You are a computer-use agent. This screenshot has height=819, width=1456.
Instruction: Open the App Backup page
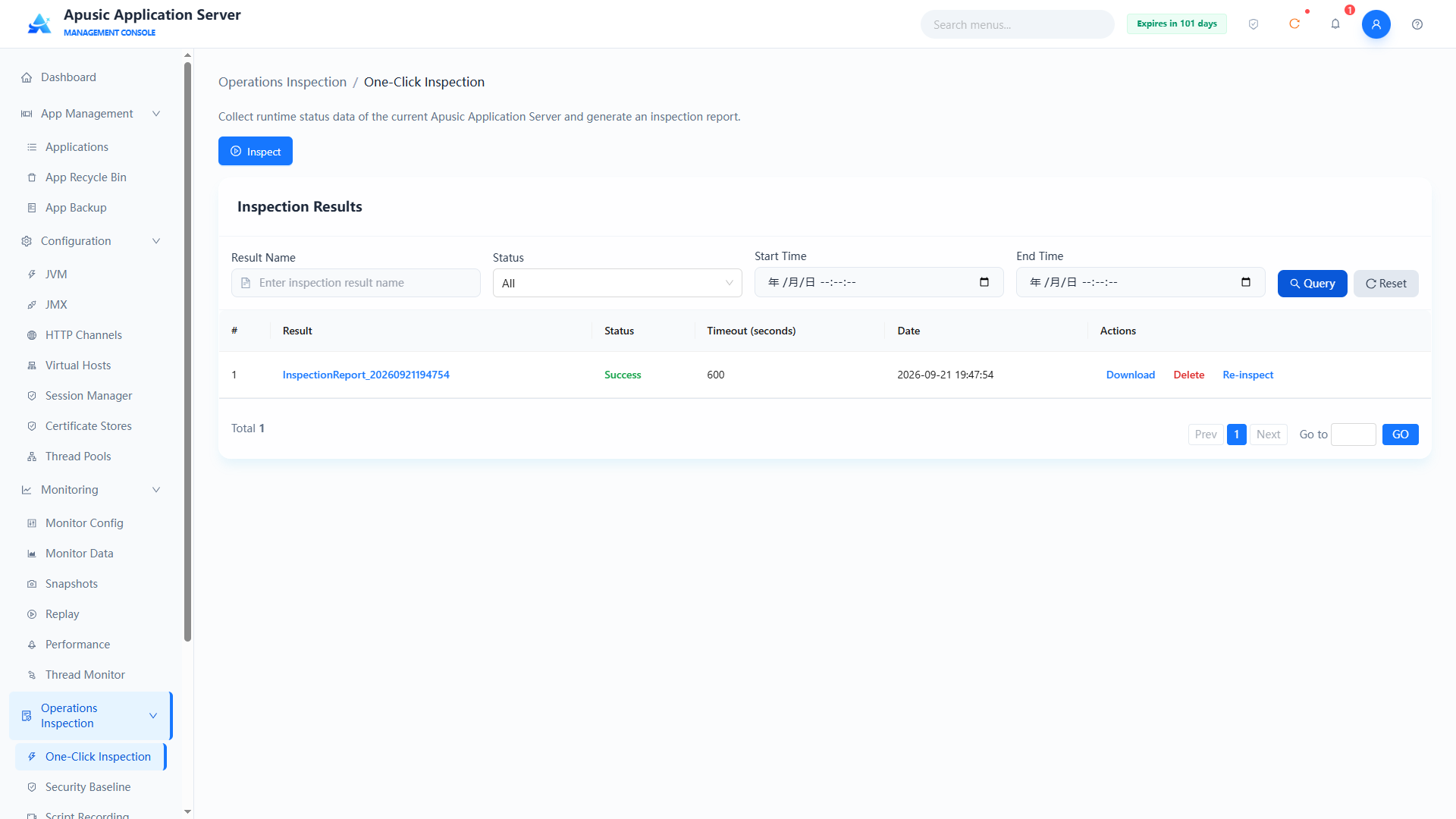click(x=91, y=208)
